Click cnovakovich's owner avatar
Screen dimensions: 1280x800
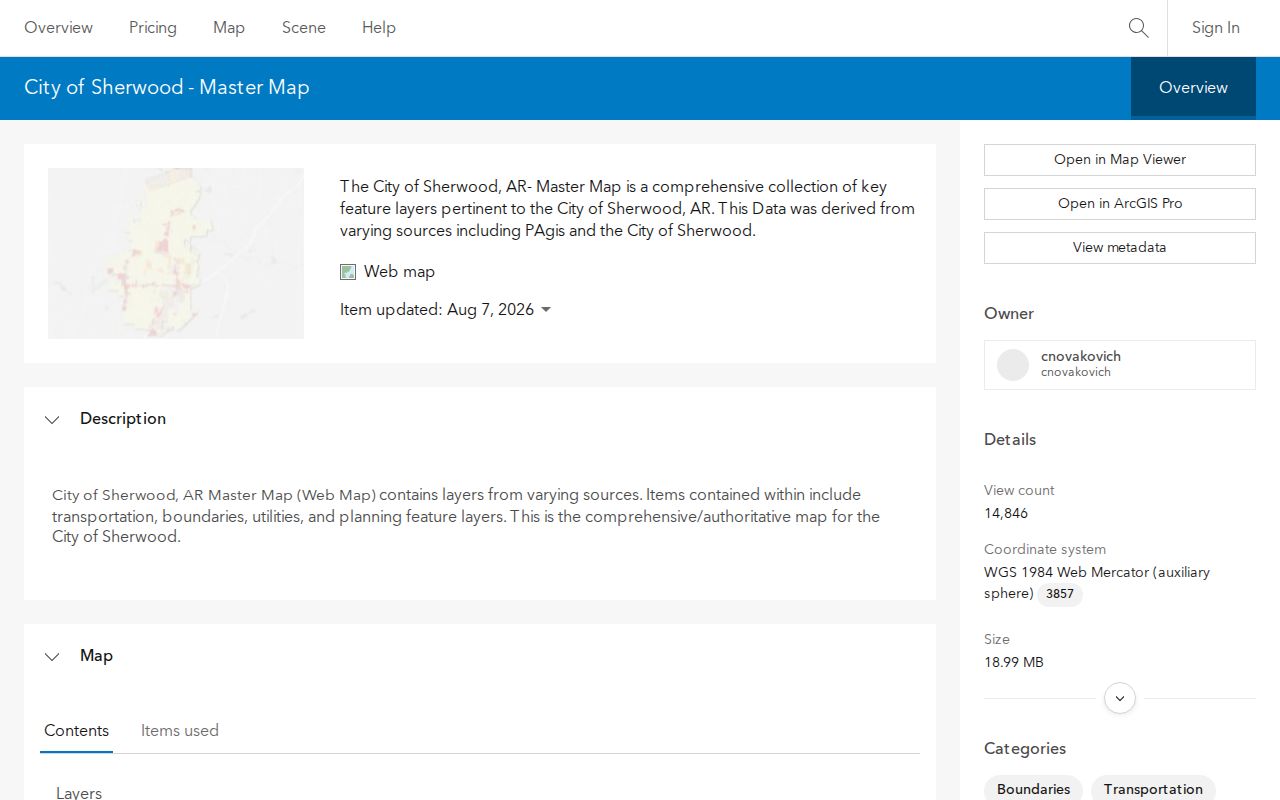(x=1013, y=365)
